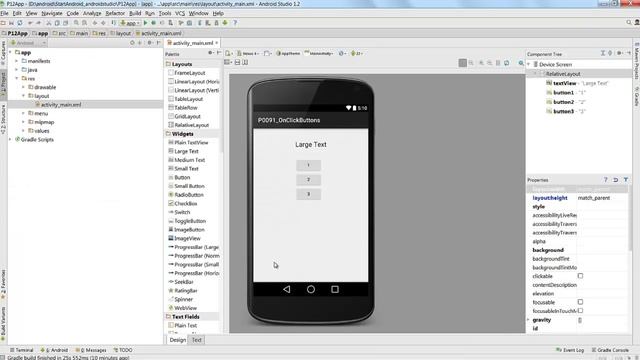Click the Help question mark toolbar icon

pyautogui.click(x=235, y=23)
